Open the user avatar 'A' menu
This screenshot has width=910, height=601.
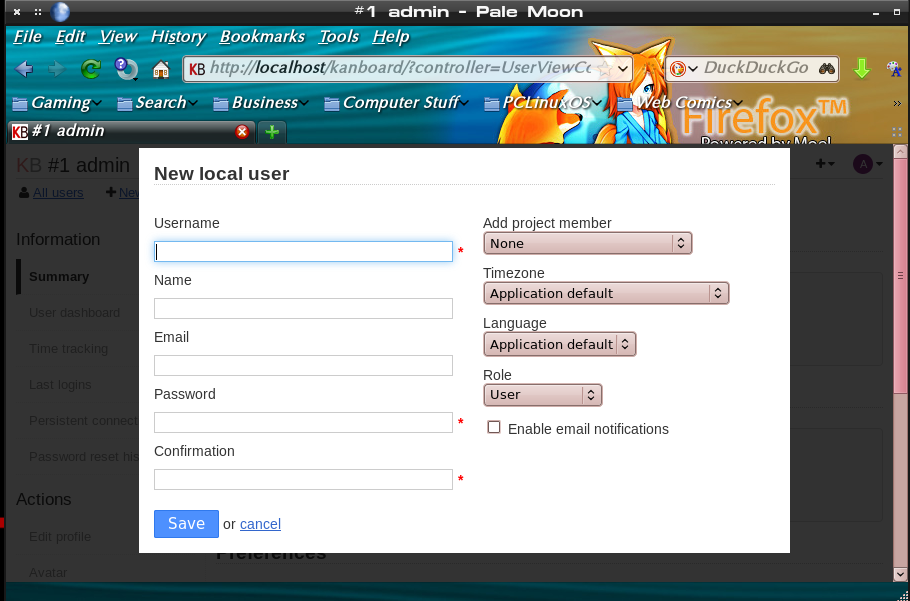(868, 164)
